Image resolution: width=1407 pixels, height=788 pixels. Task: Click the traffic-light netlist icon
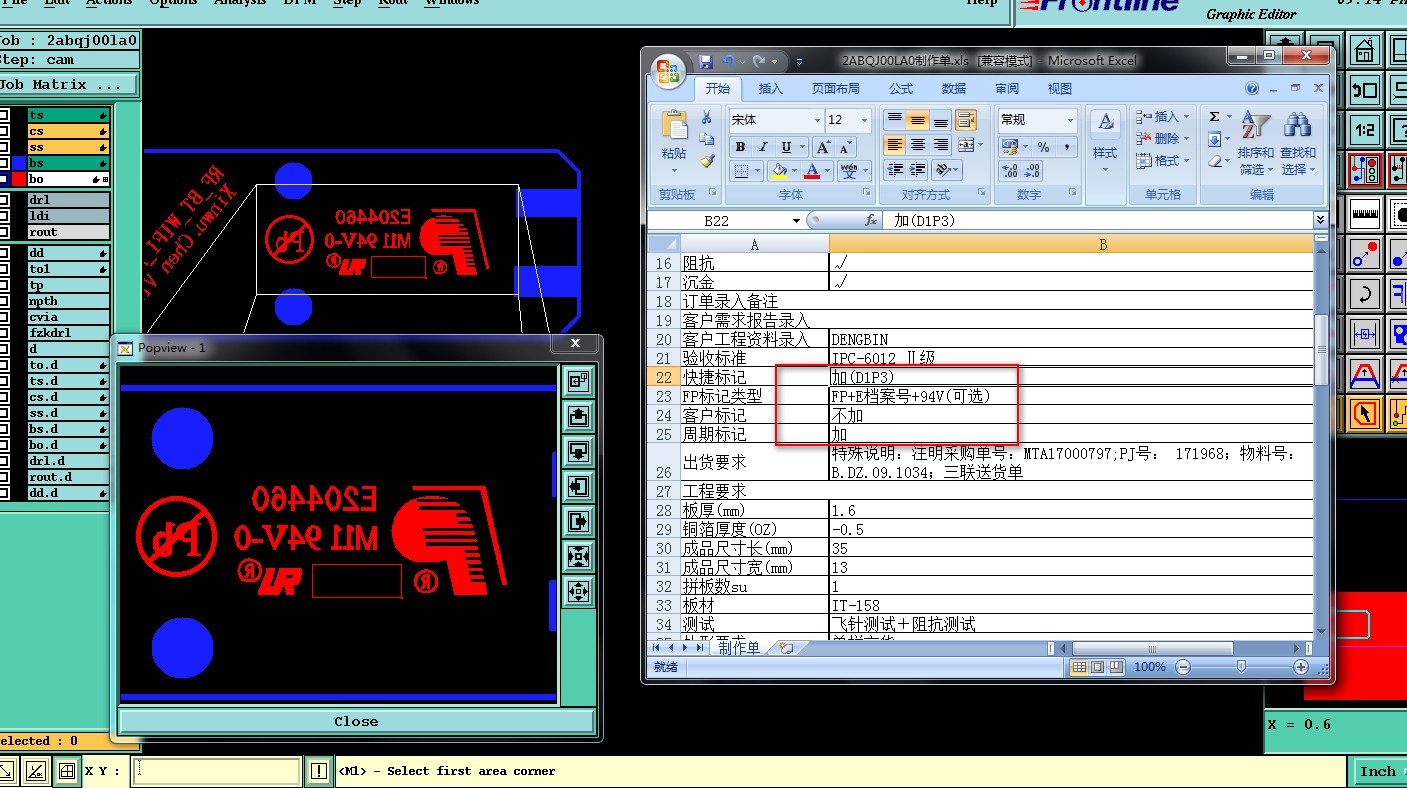[1365, 171]
